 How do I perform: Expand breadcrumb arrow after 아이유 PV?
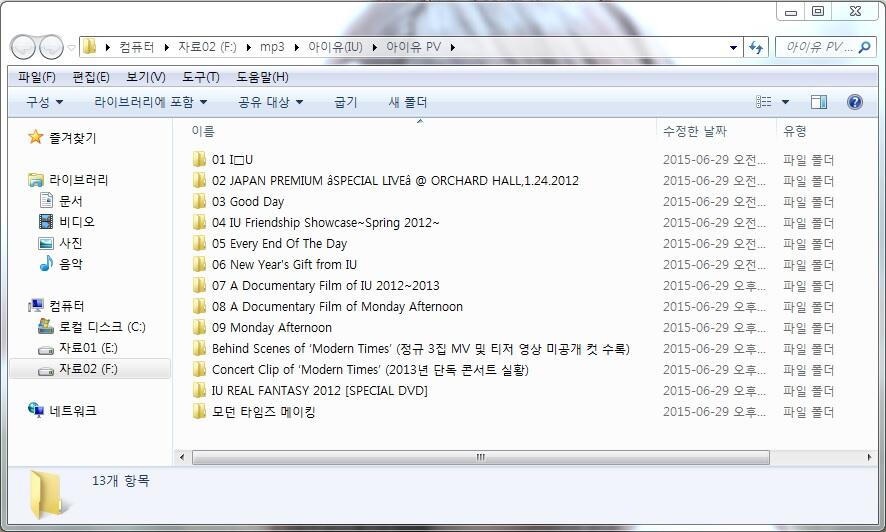453,47
